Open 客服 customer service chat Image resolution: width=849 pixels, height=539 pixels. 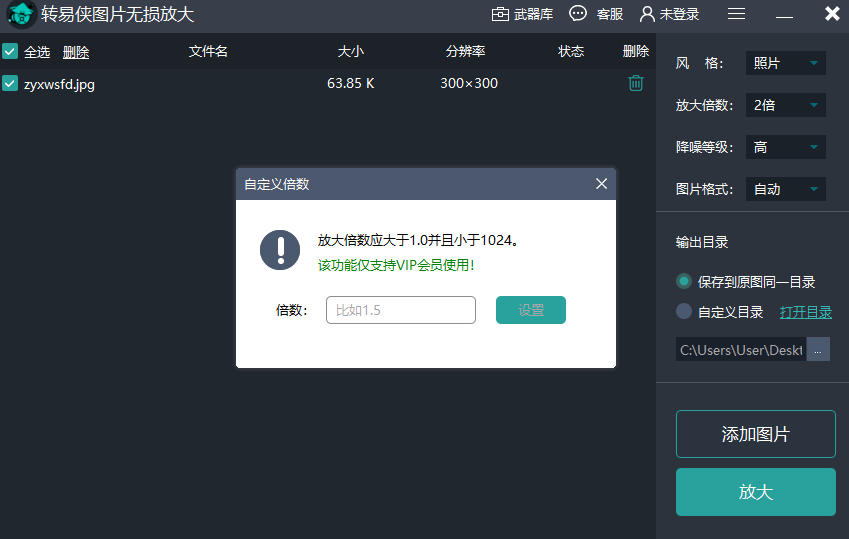[x=578, y=14]
